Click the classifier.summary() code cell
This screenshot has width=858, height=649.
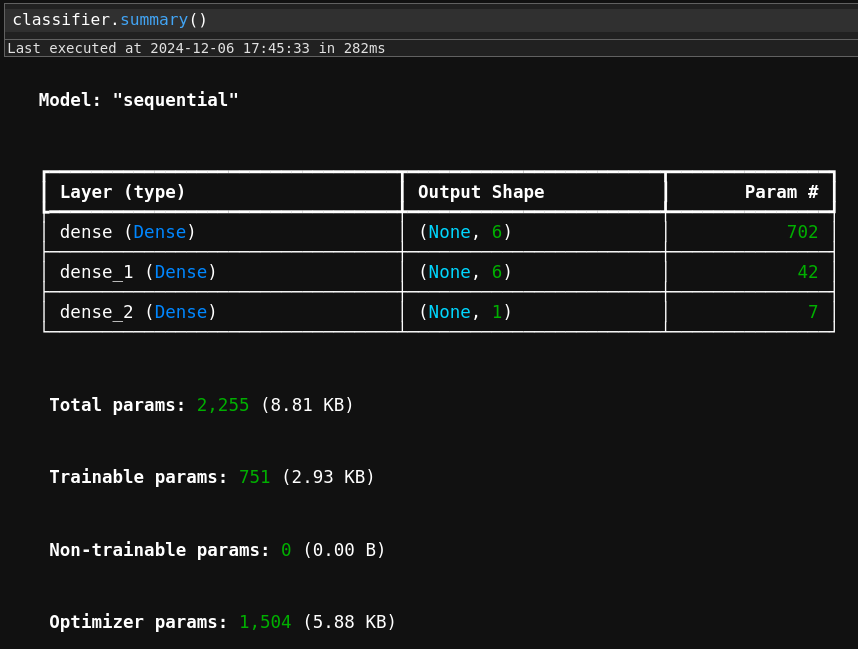tap(431, 20)
